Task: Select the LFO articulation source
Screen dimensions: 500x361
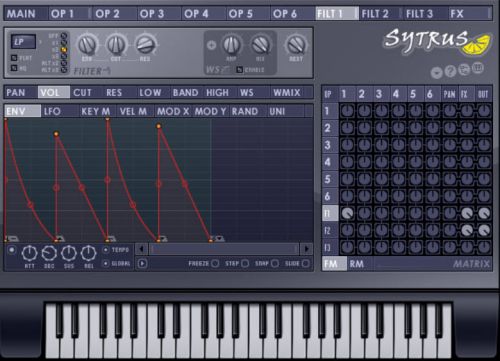Action: click(x=60, y=111)
